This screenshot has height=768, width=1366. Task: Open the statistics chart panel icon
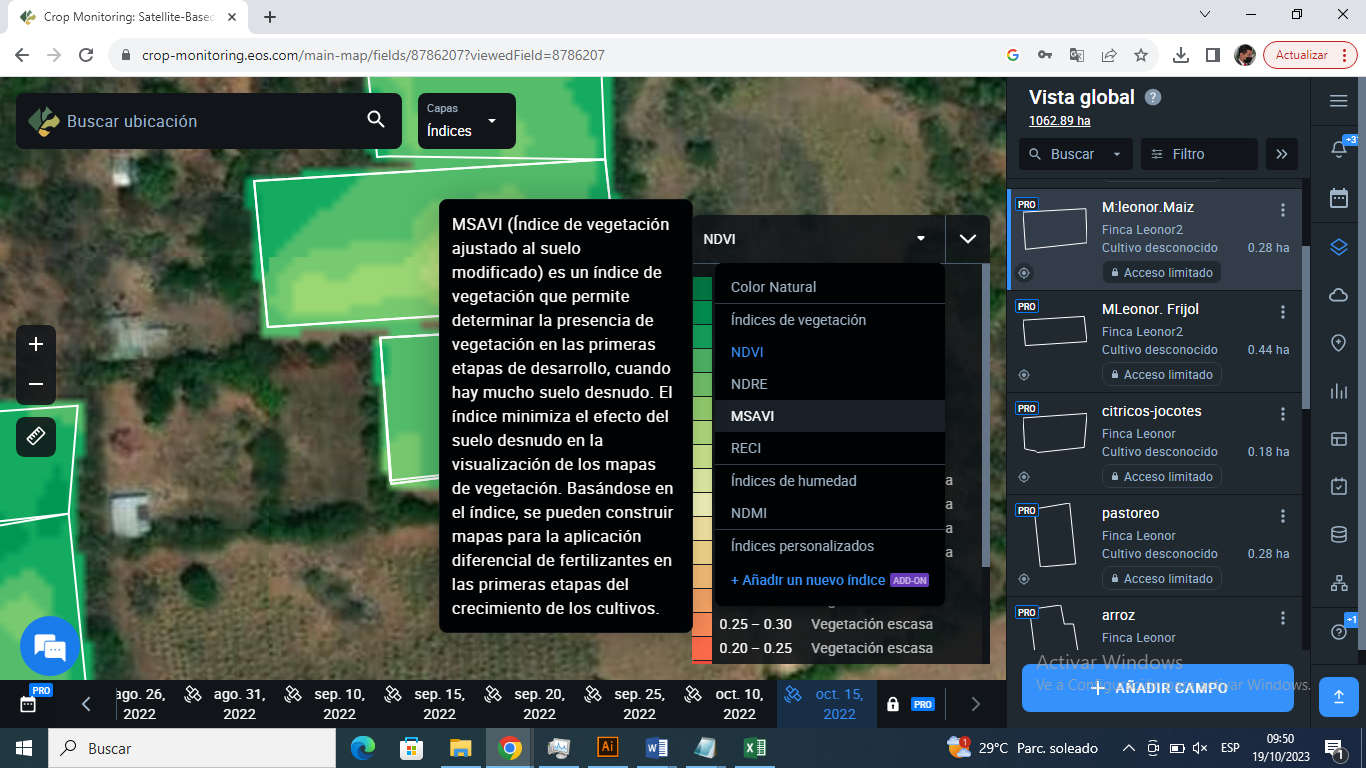pyautogui.click(x=1338, y=391)
